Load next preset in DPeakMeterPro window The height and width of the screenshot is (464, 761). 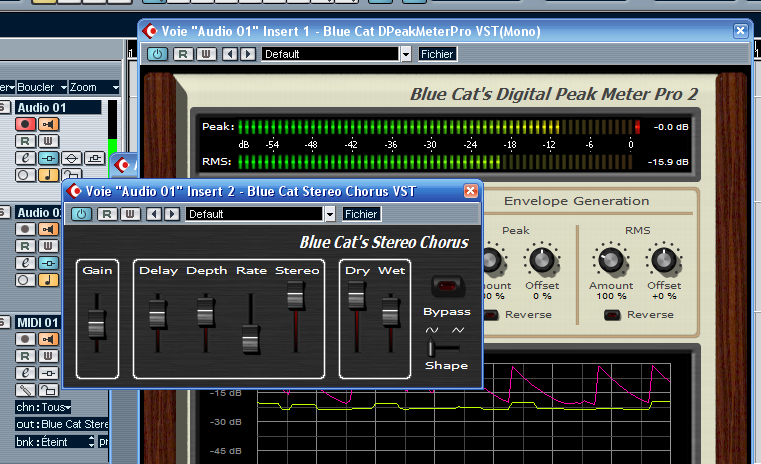248,54
